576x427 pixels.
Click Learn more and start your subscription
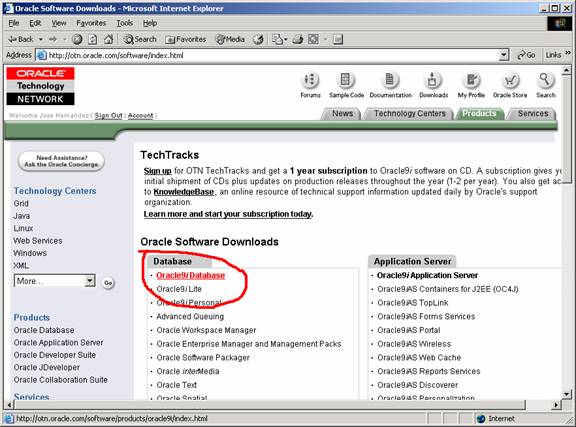coord(228,214)
